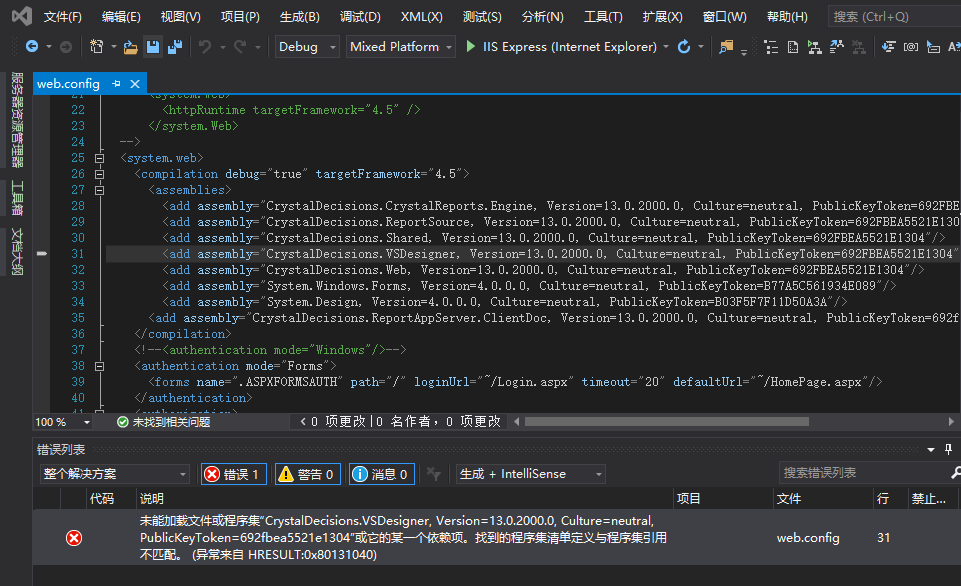Click the open file folder icon

[131, 47]
